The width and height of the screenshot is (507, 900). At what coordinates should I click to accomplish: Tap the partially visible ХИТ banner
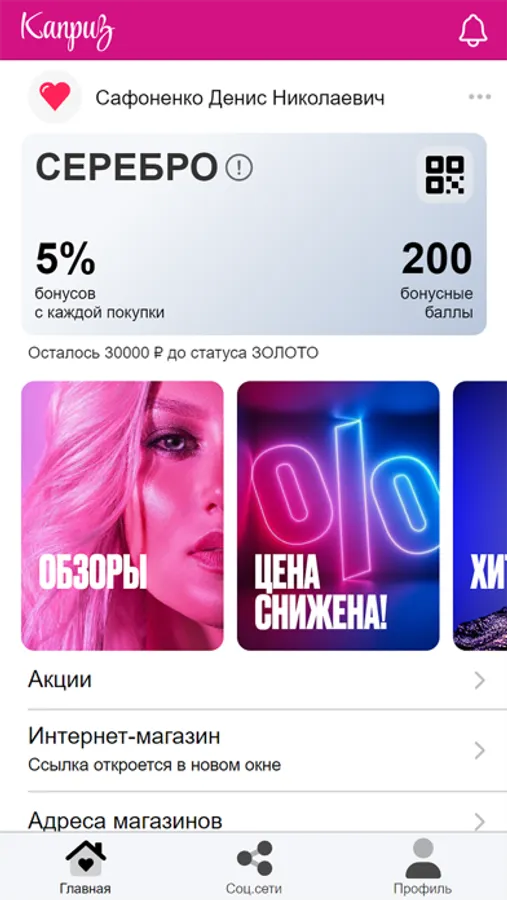pyautogui.click(x=480, y=515)
